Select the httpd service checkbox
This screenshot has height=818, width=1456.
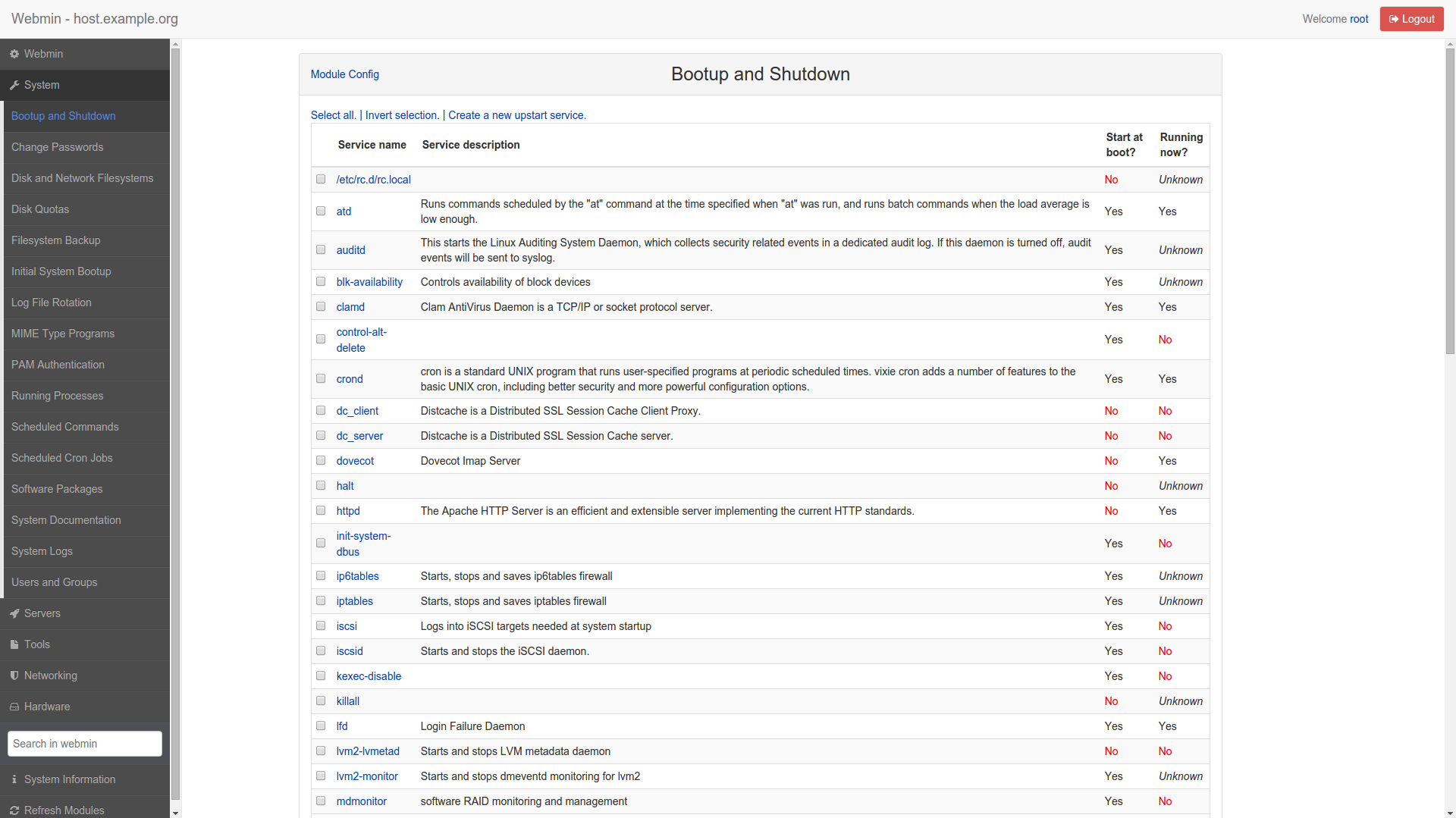pyautogui.click(x=321, y=510)
